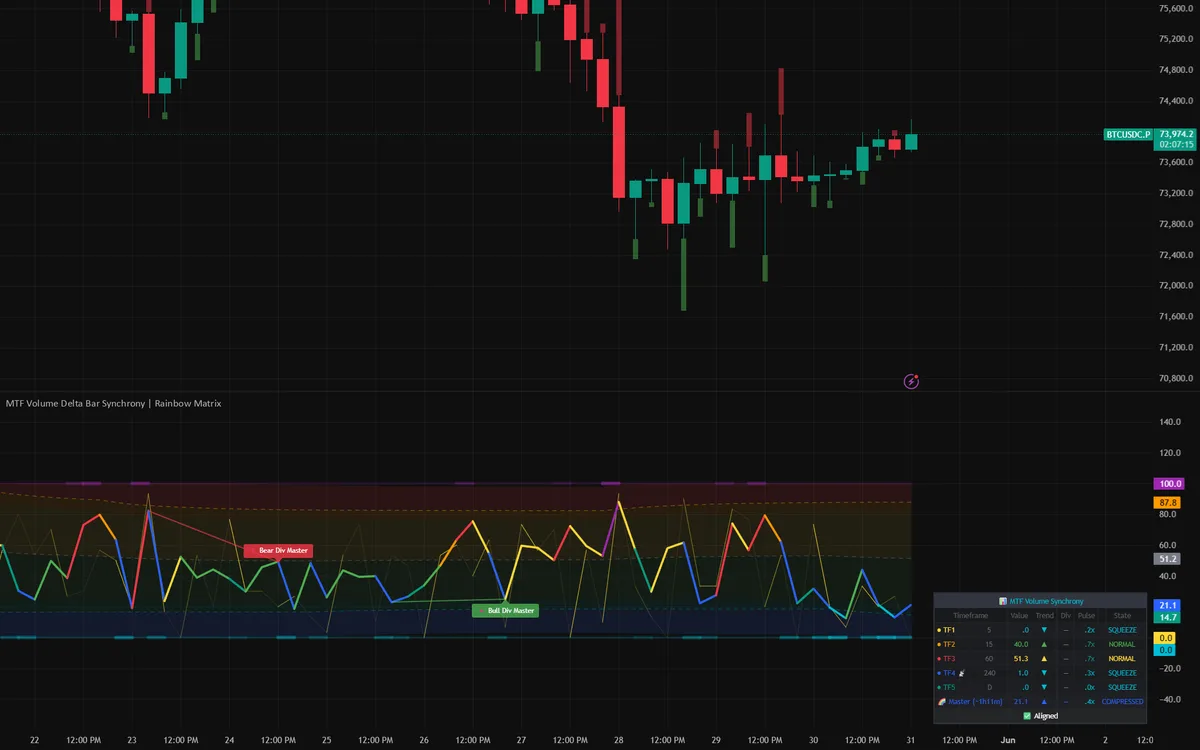The height and width of the screenshot is (750, 1200).
Task: Click the 240 timeframe cell
Action: pyautogui.click(x=989, y=673)
